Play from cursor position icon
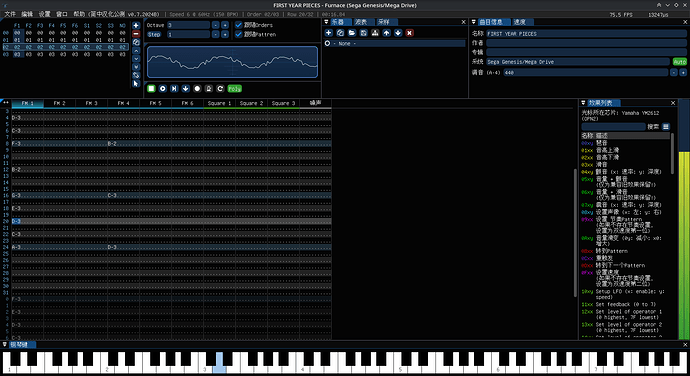This screenshot has height=376, width=690. (x=174, y=88)
